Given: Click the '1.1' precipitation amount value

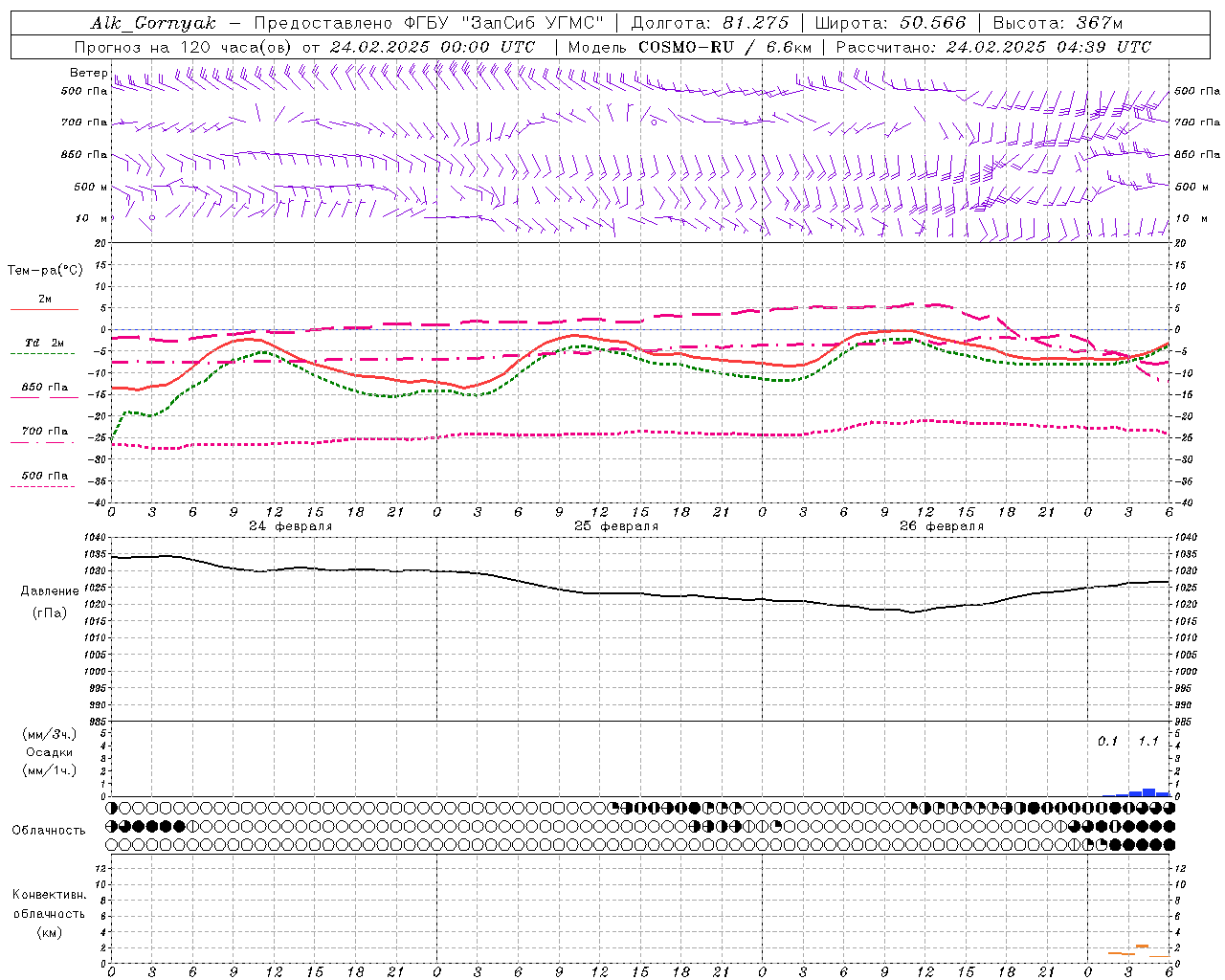Looking at the screenshot, I should tap(1148, 742).
